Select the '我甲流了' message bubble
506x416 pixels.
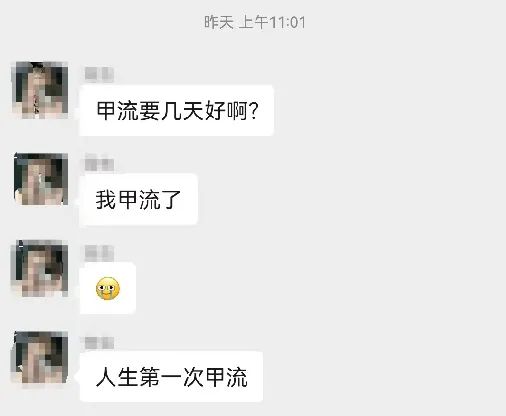coord(139,199)
